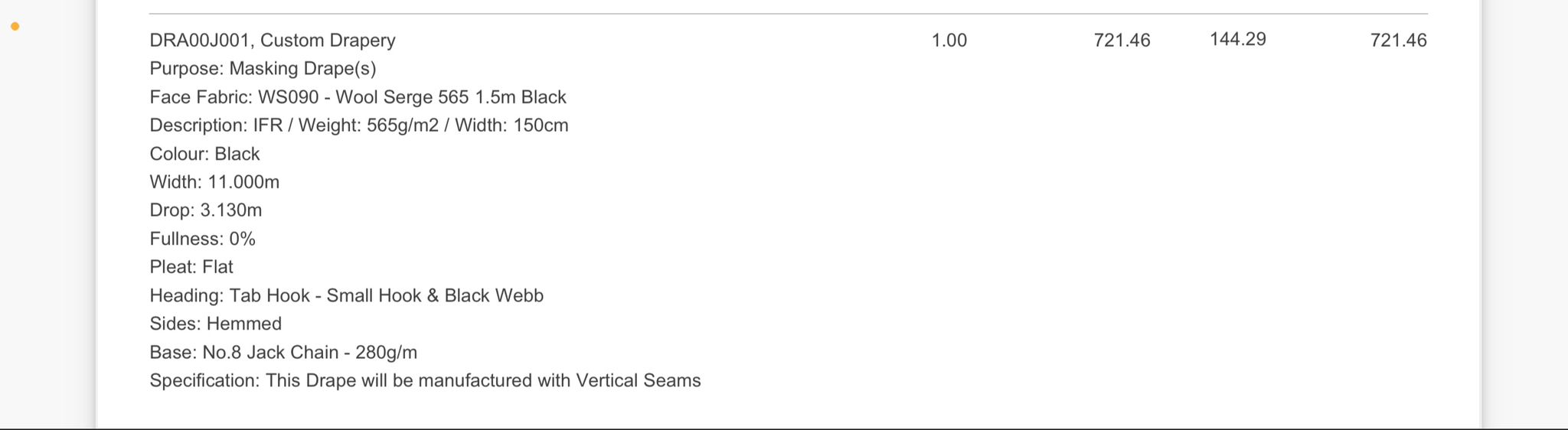Select the Colour: Black line
Image resolution: width=1568 pixels, height=430 pixels.
[204, 154]
